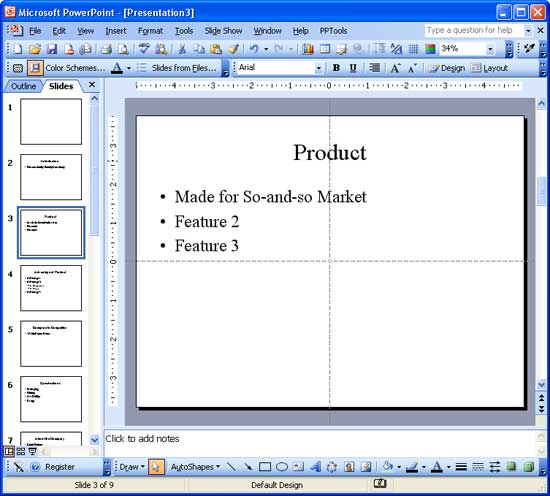Insert a Text Box from Drawing toolbar

coord(299,467)
